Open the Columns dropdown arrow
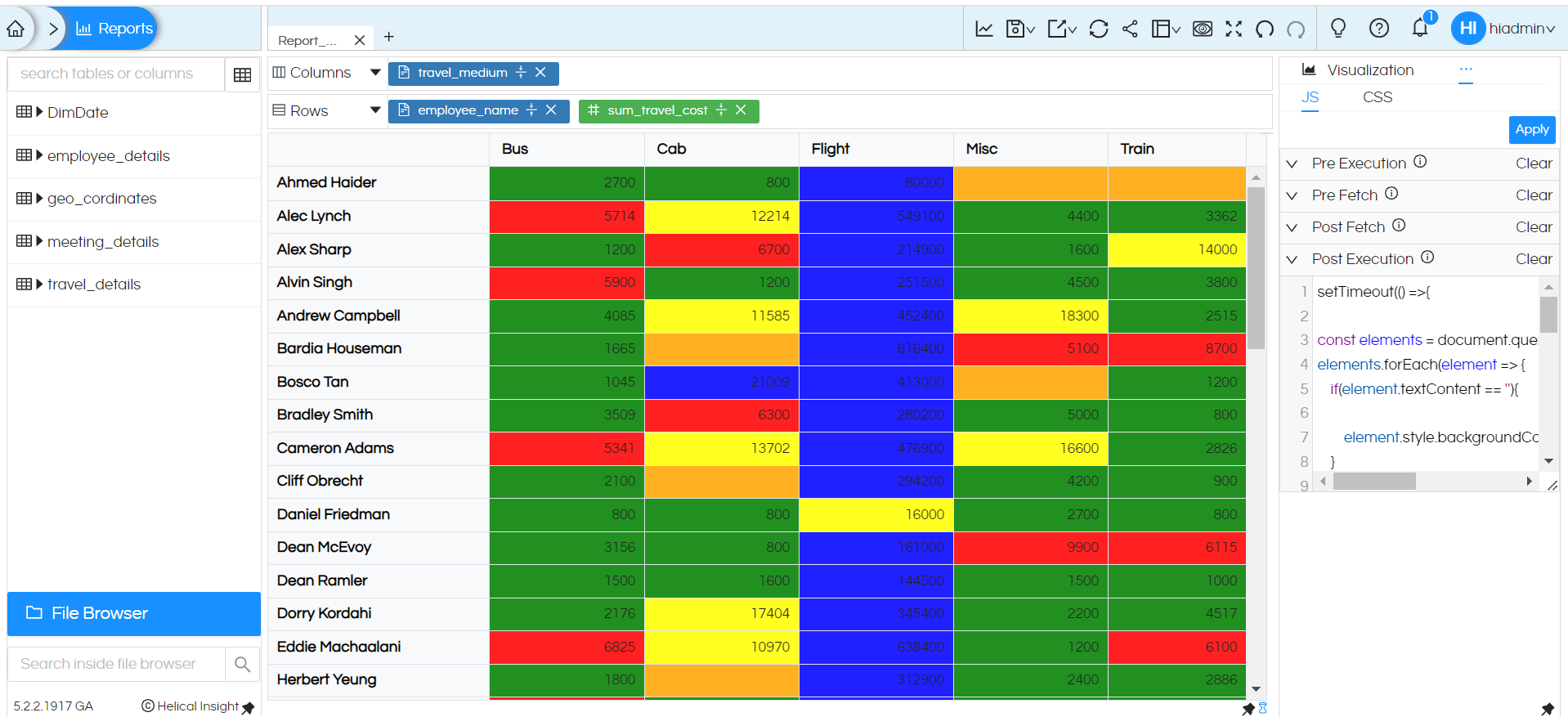The width and height of the screenshot is (1568, 717). [x=375, y=73]
